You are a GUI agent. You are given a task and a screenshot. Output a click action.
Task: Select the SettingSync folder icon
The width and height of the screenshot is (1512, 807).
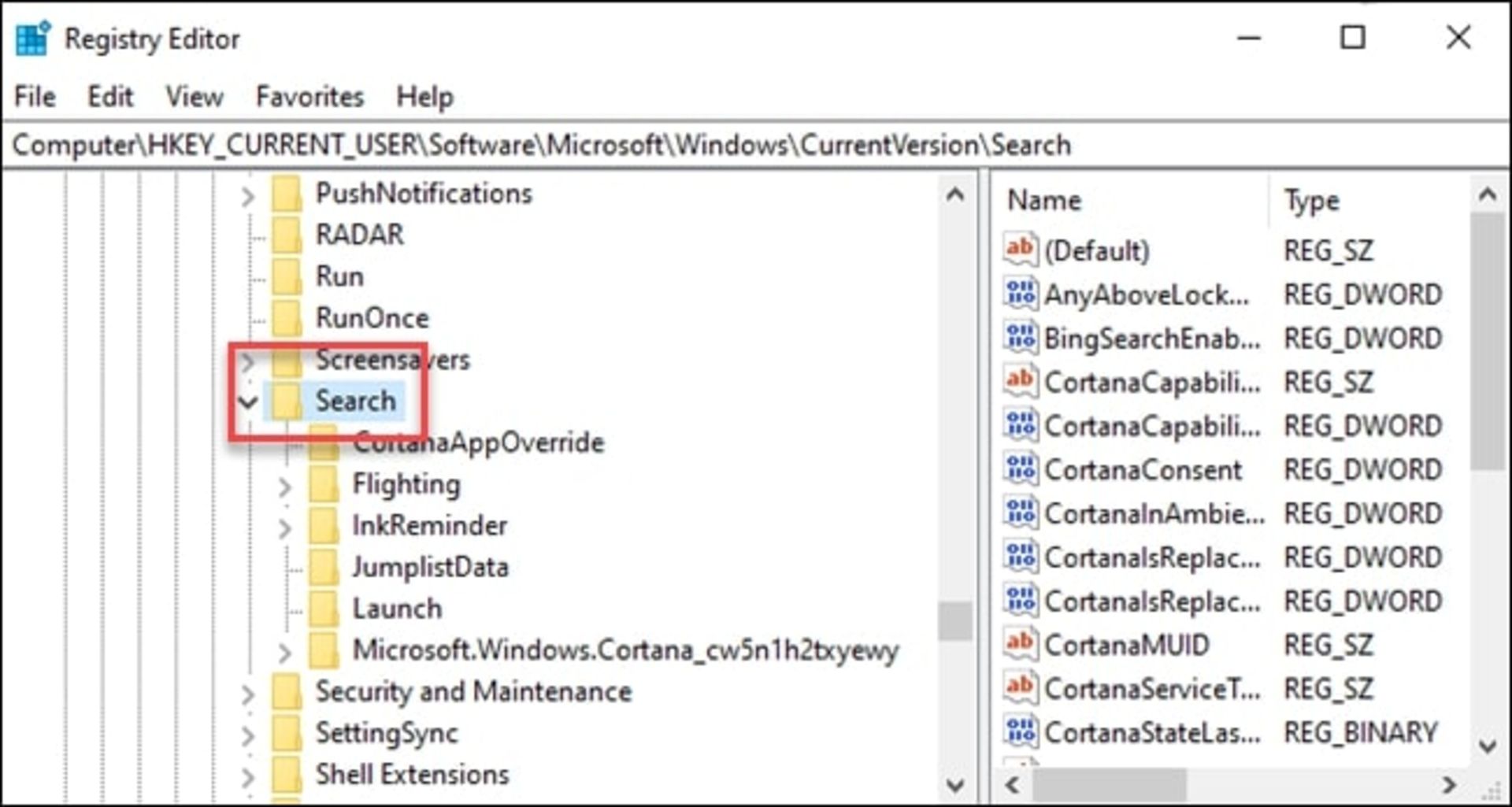click(x=287, y=733)
